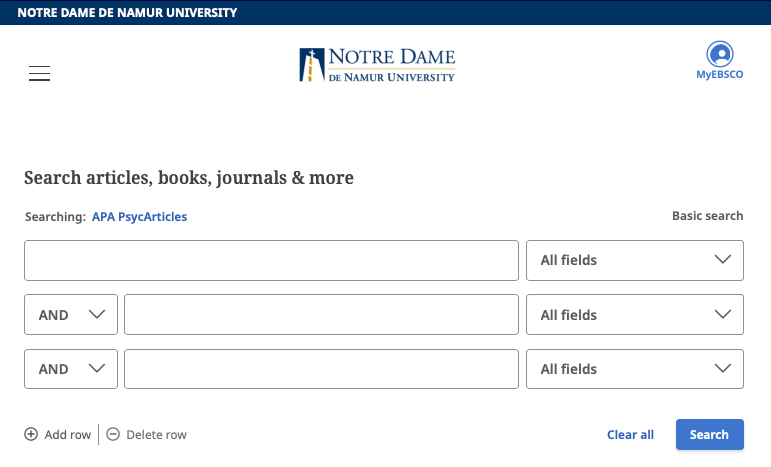Open third row All fields dropdown
The width and height of the screenshot is (771, 467).
634,368
